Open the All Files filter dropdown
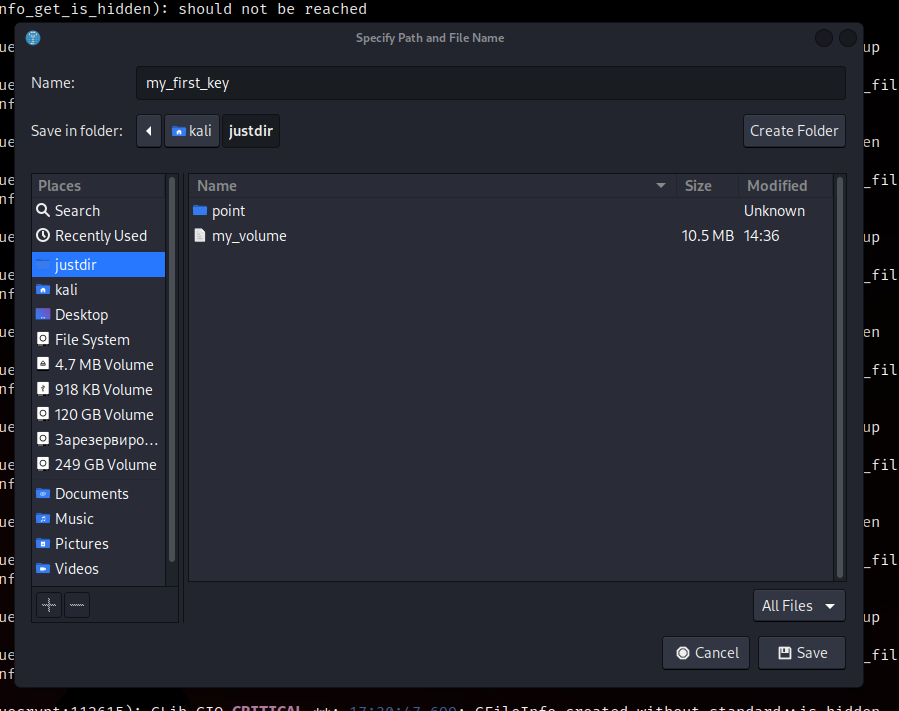Viewport: 899px width, 711px height. click(x=799, y=605)
